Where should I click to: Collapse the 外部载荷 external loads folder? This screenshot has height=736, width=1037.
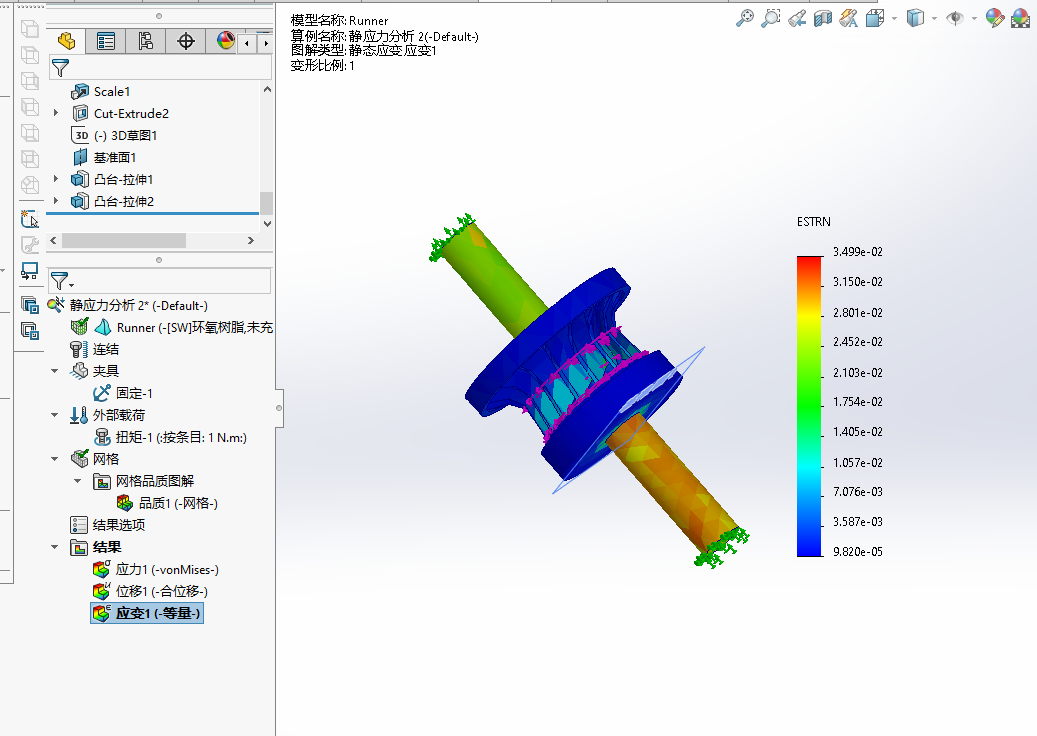click(55, 415)
